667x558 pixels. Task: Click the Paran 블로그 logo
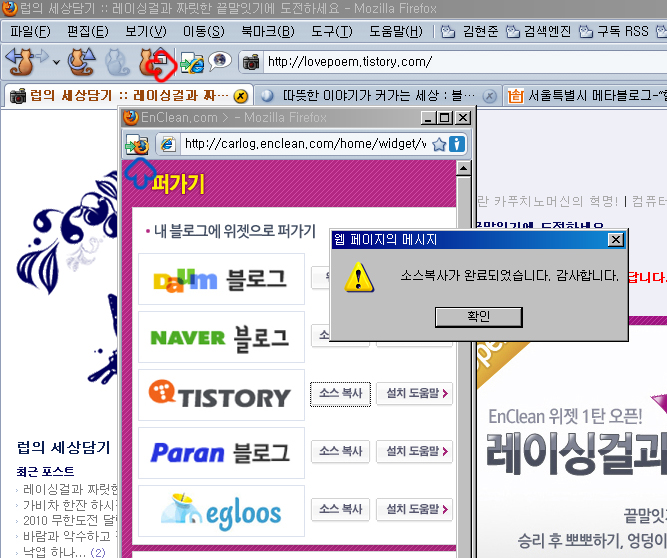pyautogui.click(x=221, y=453)
